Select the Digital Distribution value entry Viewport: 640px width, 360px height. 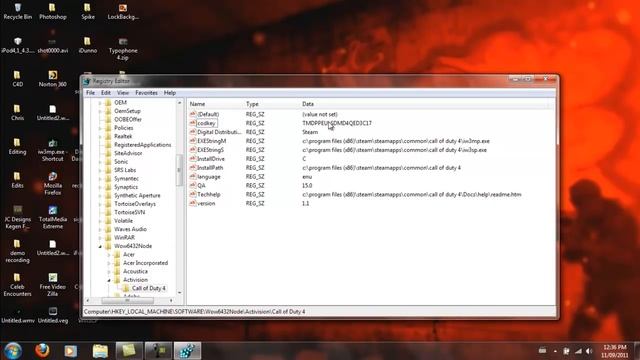(219, 132)
